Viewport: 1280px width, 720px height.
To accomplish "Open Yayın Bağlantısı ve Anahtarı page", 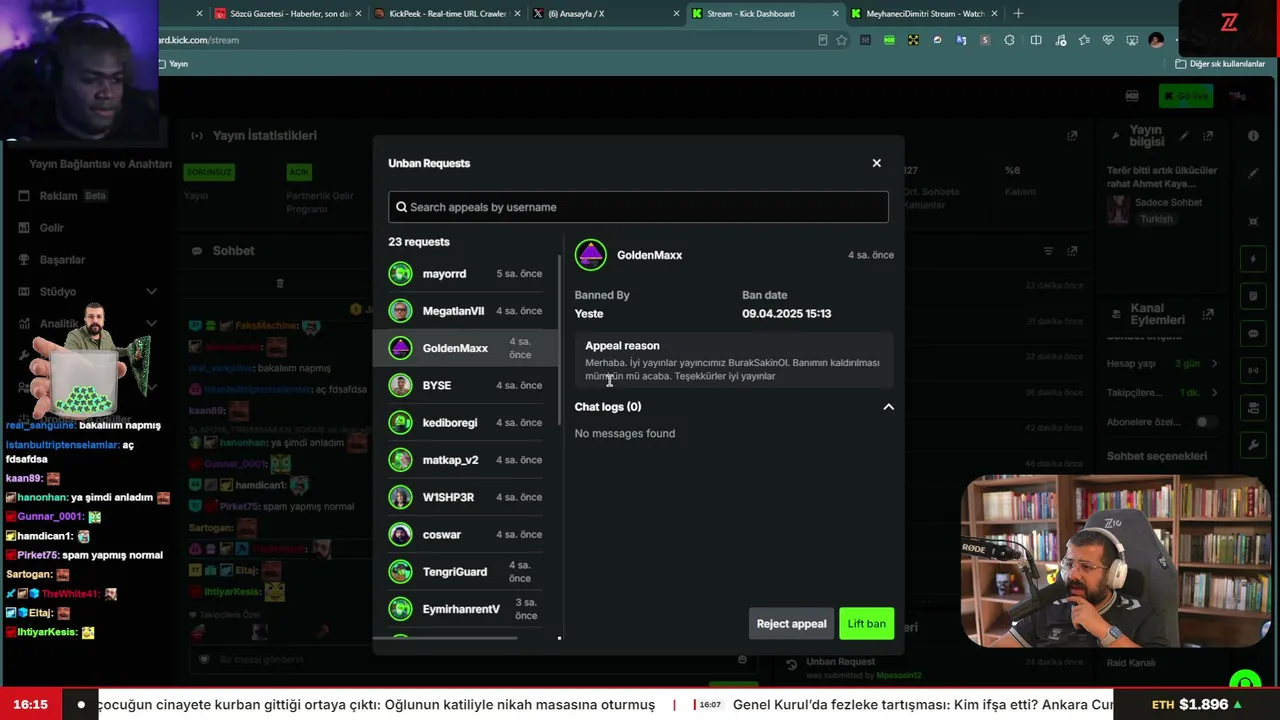I will 100,164.
